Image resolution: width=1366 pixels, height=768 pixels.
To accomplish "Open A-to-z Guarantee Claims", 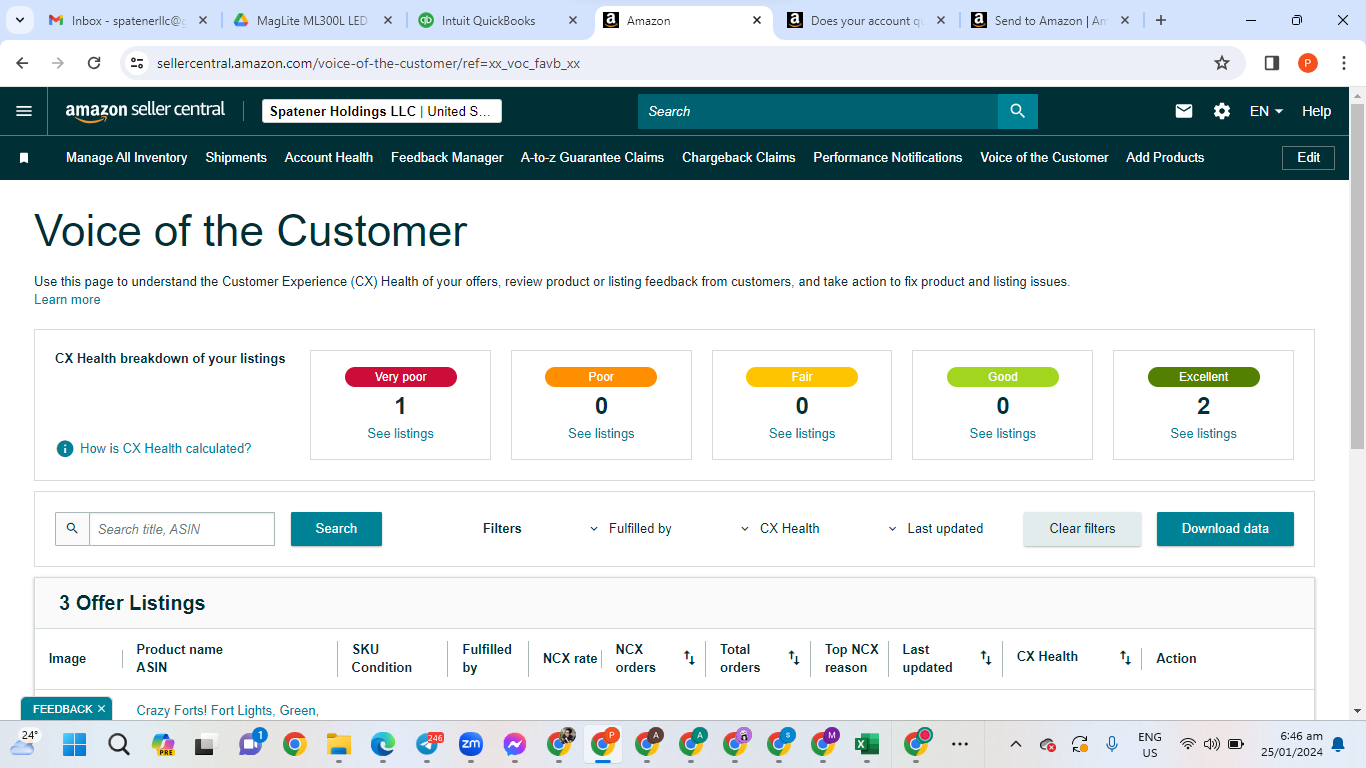I will click(x=592, y=157).
